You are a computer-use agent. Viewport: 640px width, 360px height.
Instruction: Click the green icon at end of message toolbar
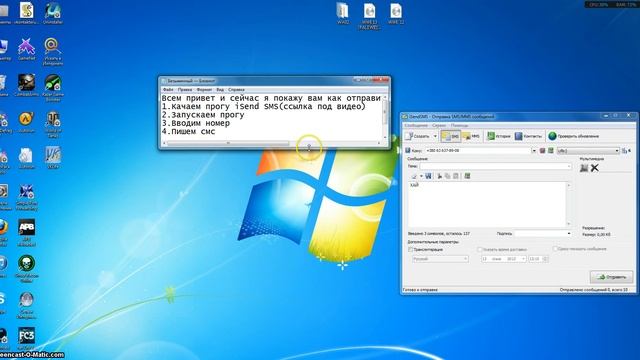click(467, 176)
